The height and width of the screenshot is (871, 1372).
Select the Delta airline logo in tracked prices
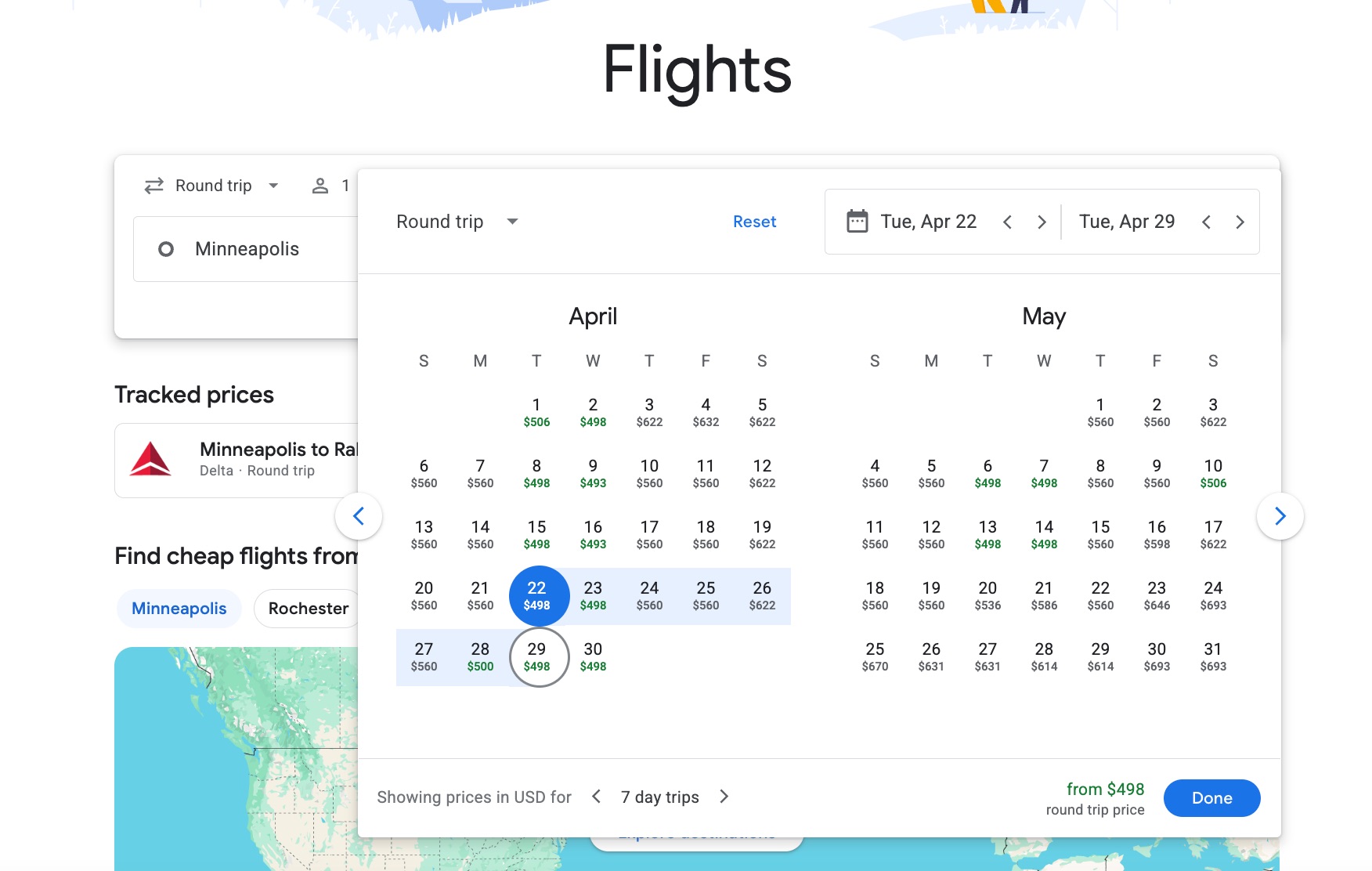pyautogui.click(x=150, y=461)
